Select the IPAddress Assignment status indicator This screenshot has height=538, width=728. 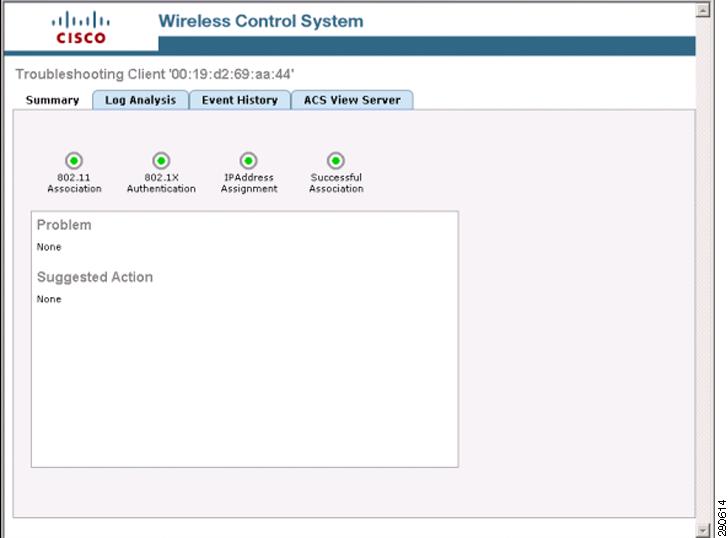[248, 161]
